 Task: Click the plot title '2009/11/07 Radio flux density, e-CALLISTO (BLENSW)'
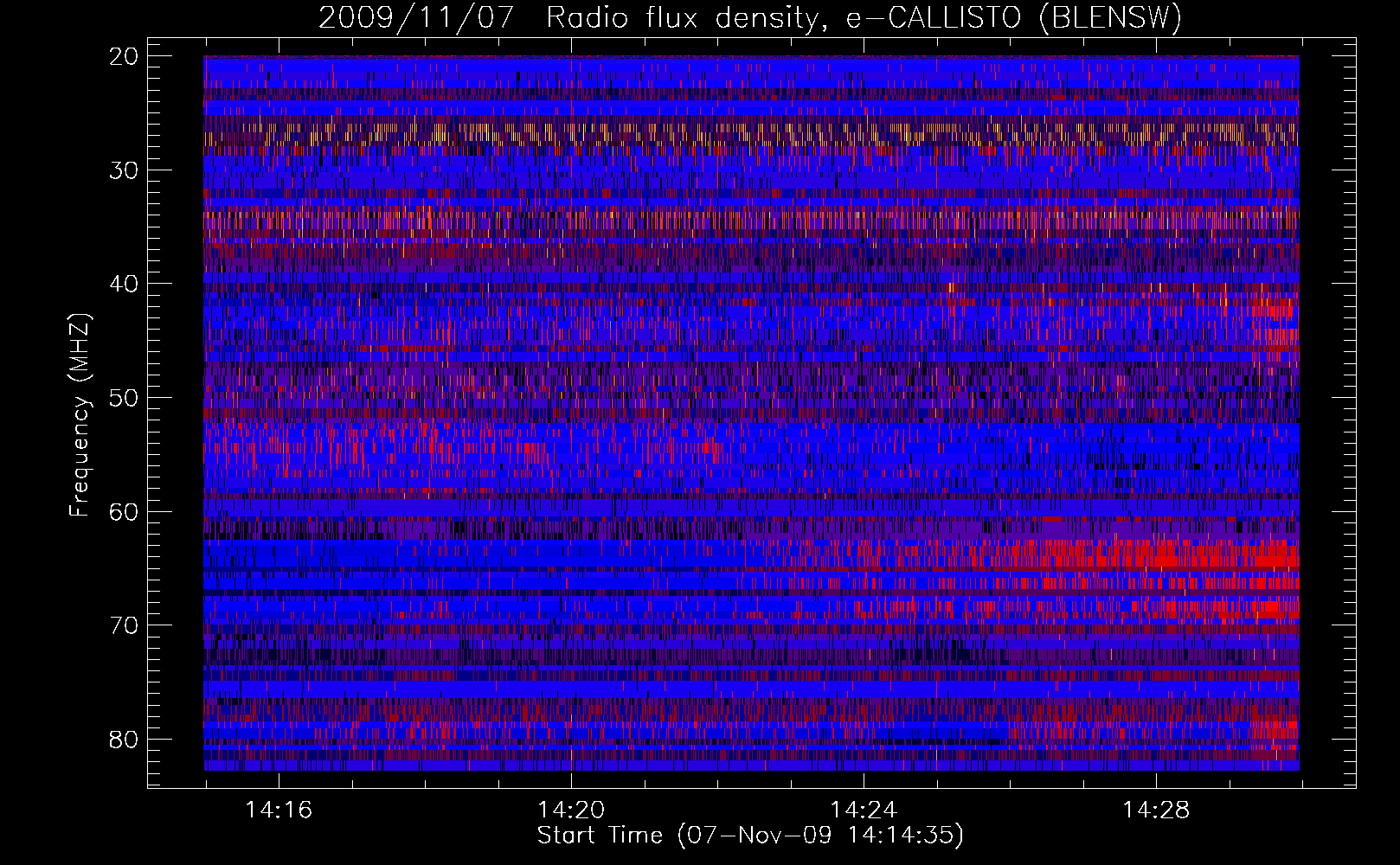click(x=750, y=18)
